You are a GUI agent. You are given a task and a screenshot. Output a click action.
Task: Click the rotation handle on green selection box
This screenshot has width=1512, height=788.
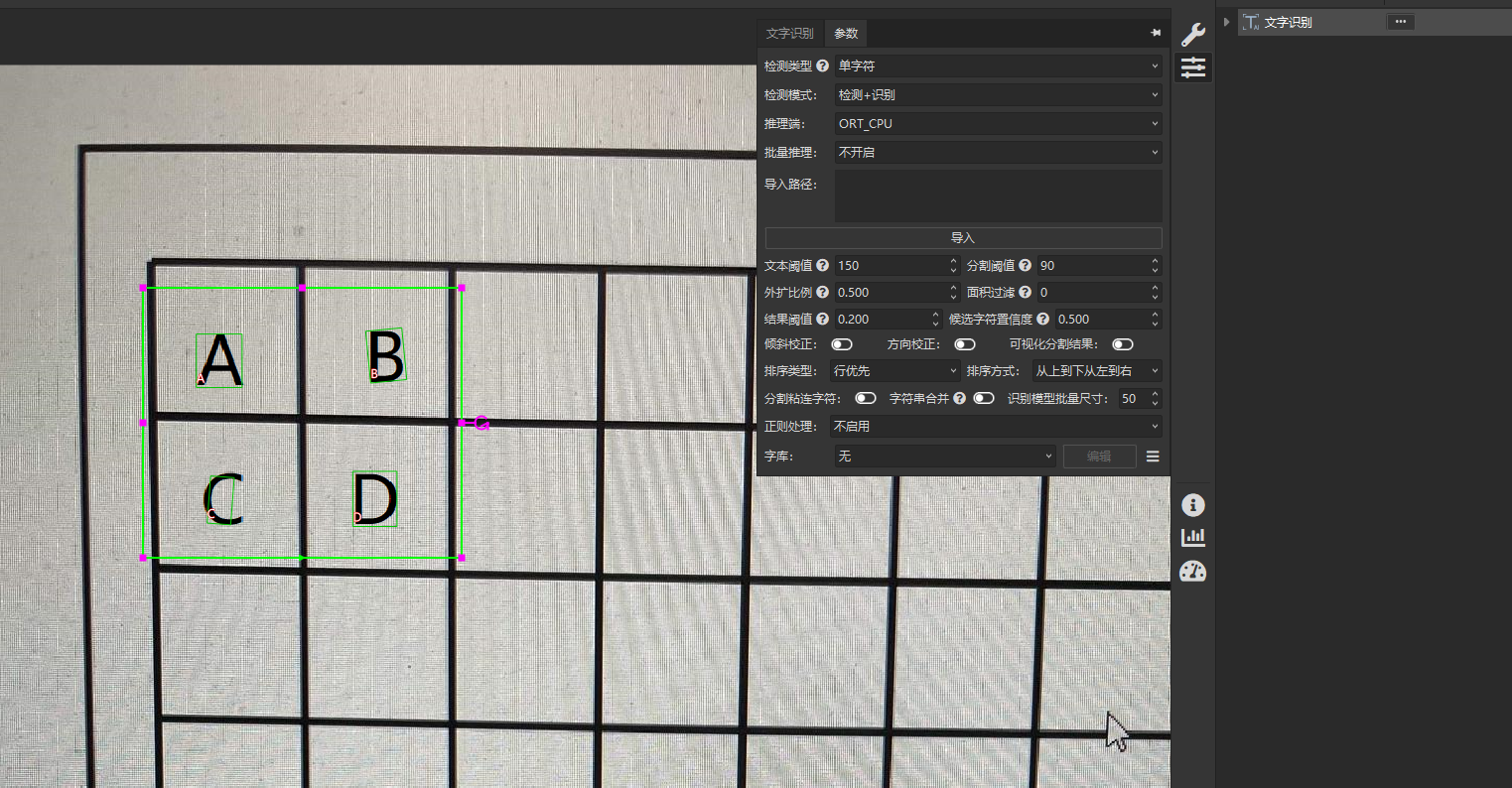pos(481,424)
